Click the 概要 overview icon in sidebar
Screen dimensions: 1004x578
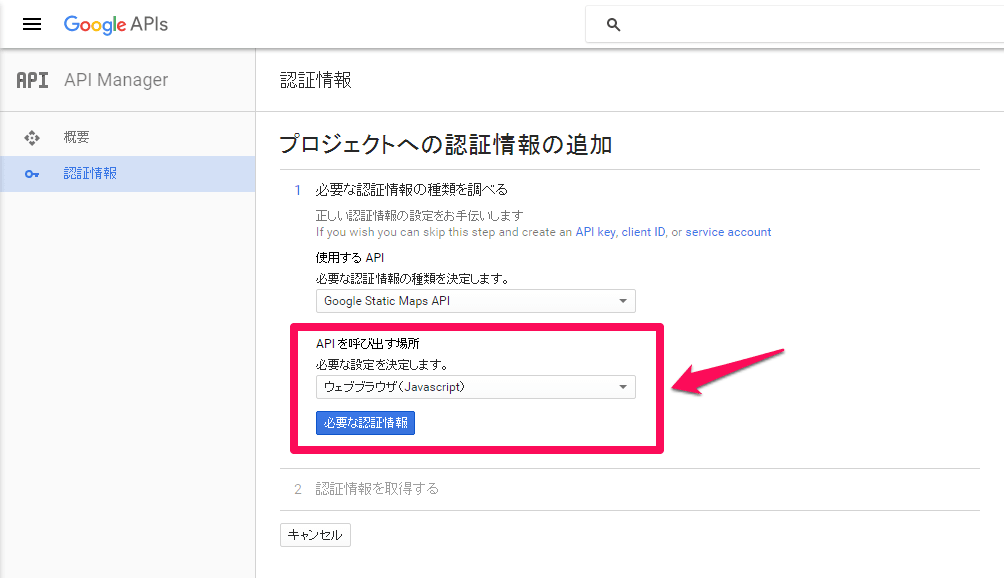tap(32, 138)
